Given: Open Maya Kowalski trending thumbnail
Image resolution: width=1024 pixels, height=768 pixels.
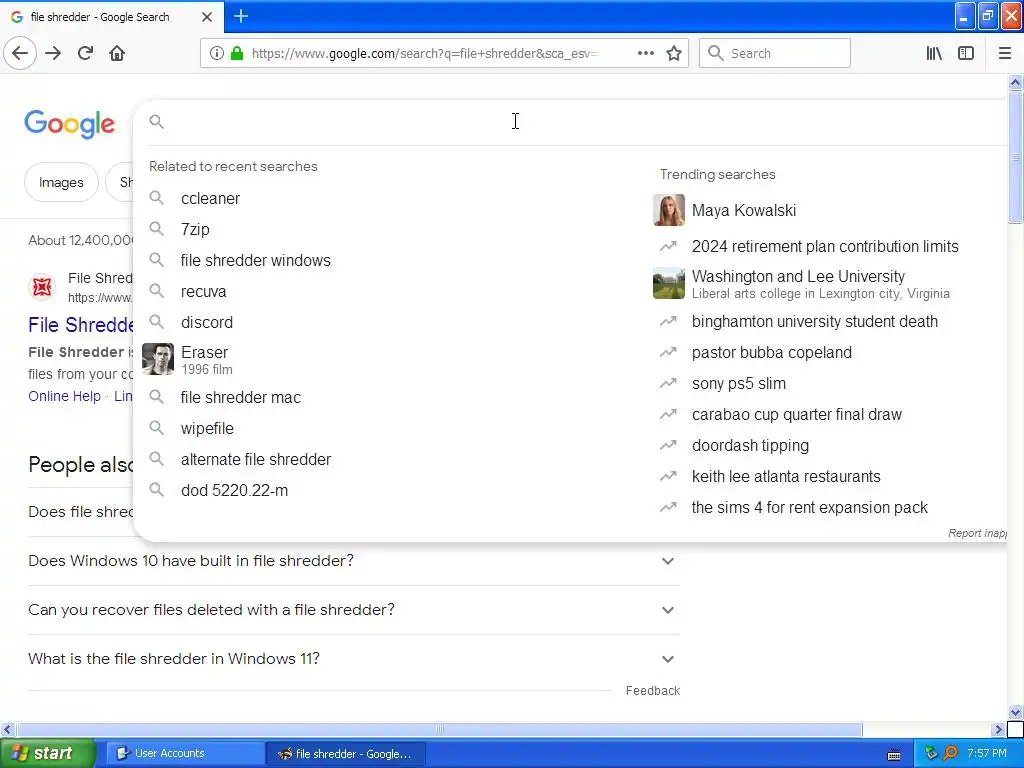Looking at the screenshot, I should click(669, 210).
